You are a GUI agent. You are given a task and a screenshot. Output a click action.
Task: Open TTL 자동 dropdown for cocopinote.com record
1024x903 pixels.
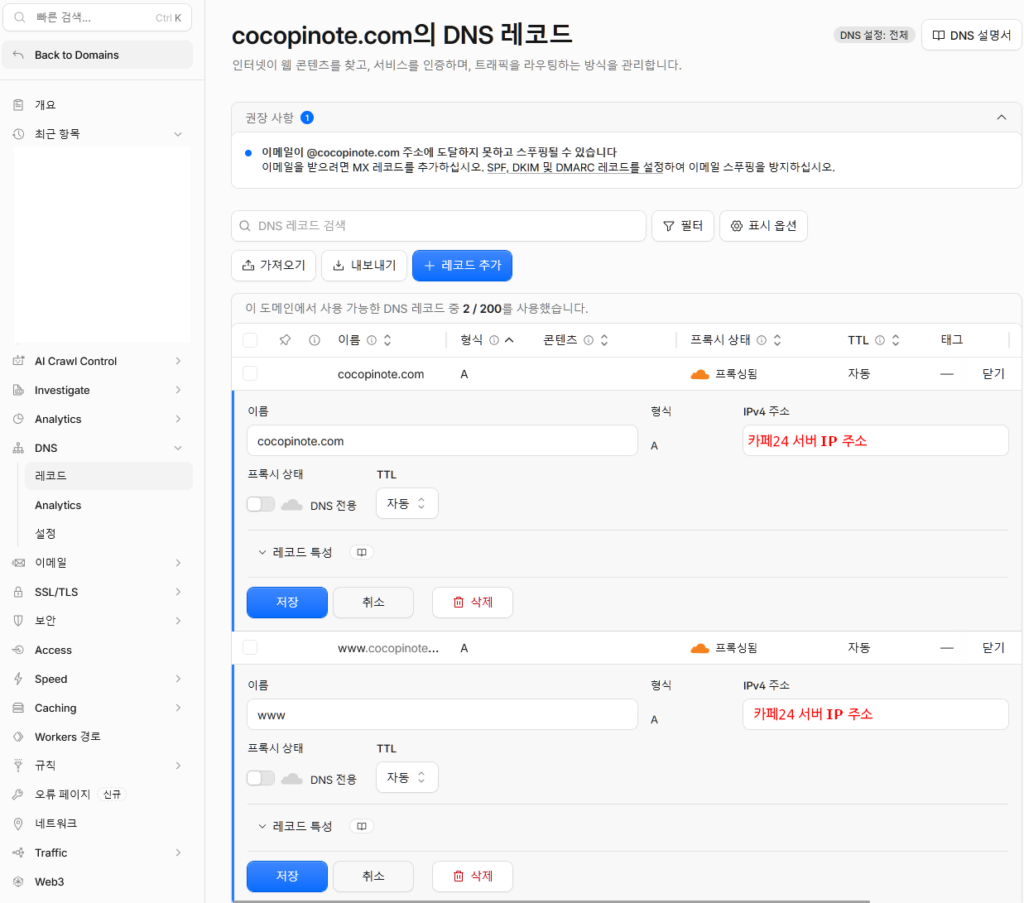pyautogui.click(x=406, y=503)
